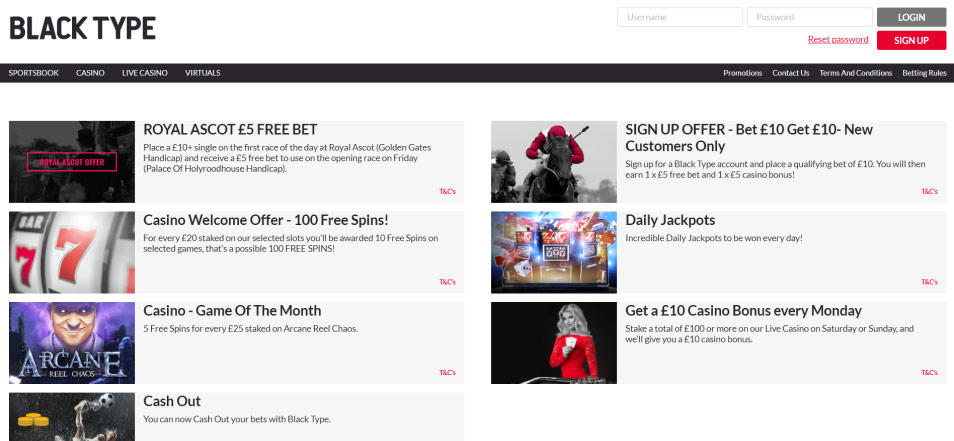
Task: Click 'Stake a total of £100 or more' text
Action: click(x=770, y=334)
